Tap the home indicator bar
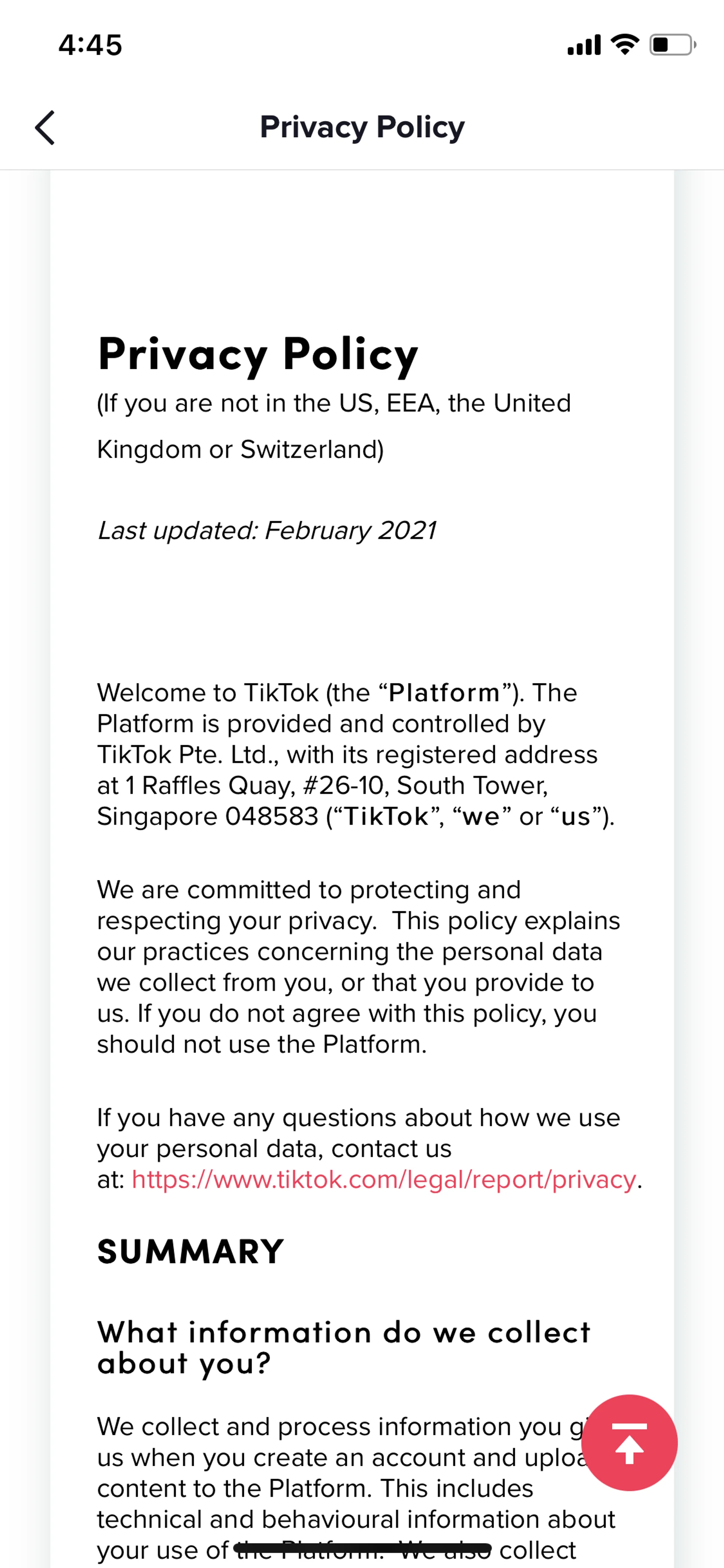The width and height of the screenshot is (724, 1568). pos(362,1548)
